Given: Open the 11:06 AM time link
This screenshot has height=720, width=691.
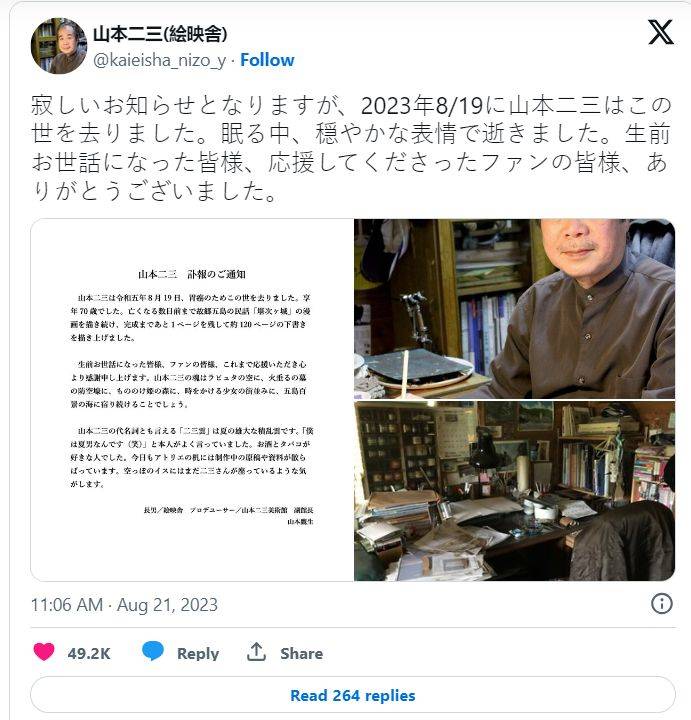Looking at the screenshot, I should [x=67, y=605].
